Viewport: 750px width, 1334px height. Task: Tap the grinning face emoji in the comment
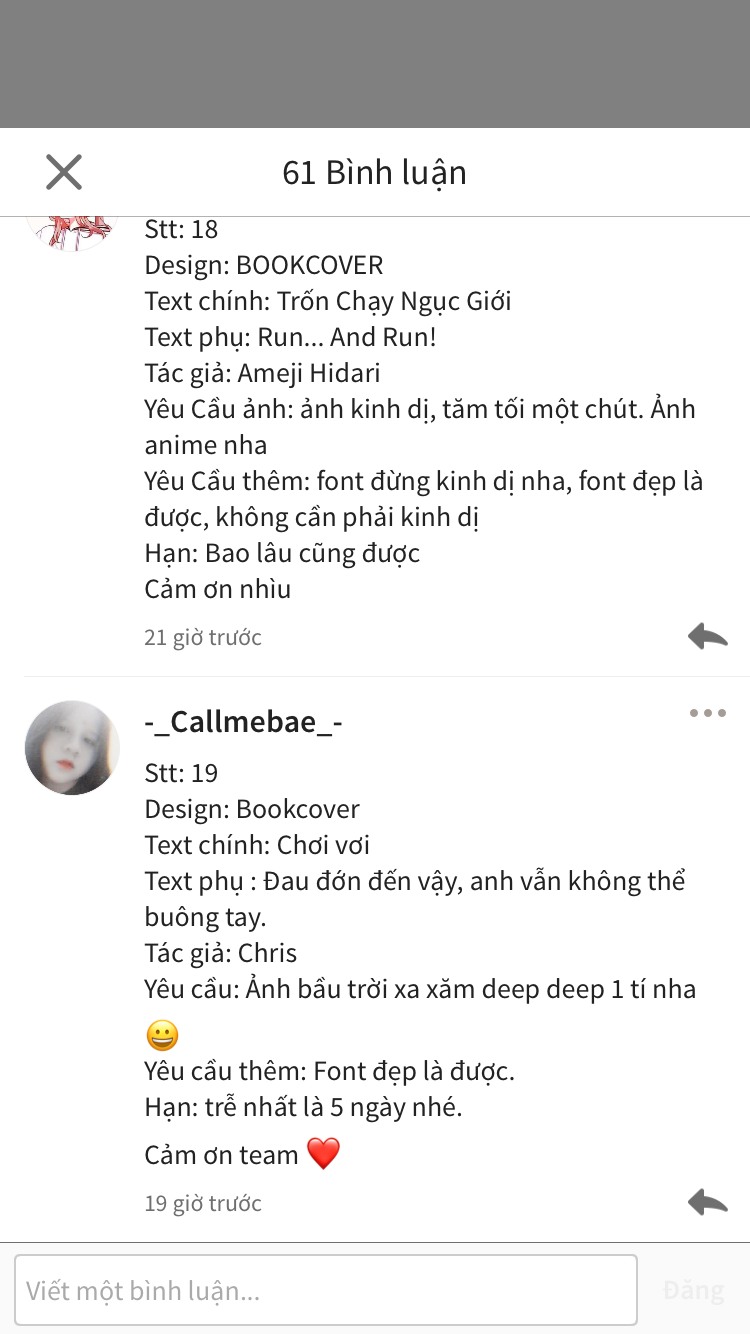(x=162, y=1034)
